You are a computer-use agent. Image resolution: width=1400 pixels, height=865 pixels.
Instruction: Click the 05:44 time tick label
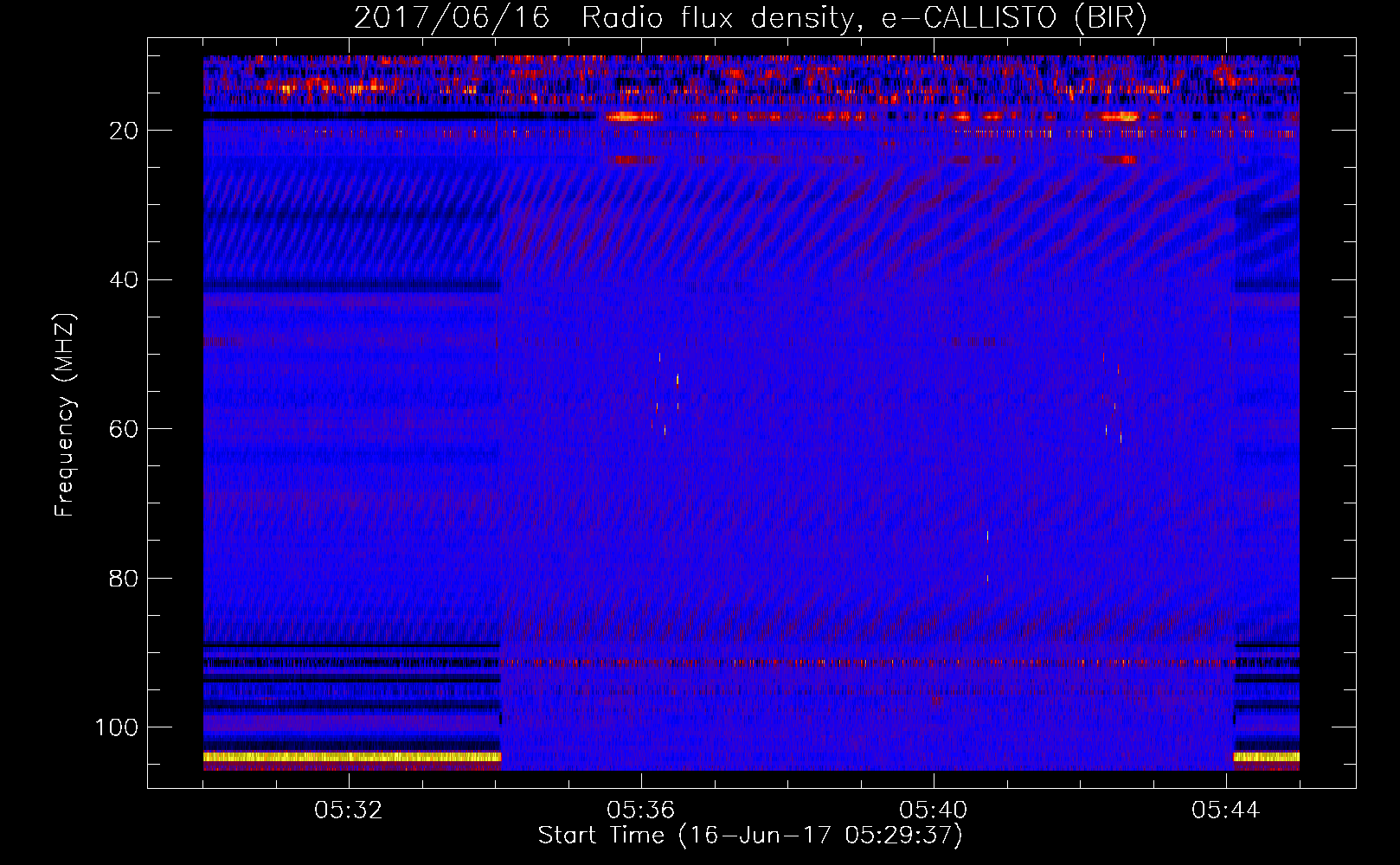pos(1226,811)
